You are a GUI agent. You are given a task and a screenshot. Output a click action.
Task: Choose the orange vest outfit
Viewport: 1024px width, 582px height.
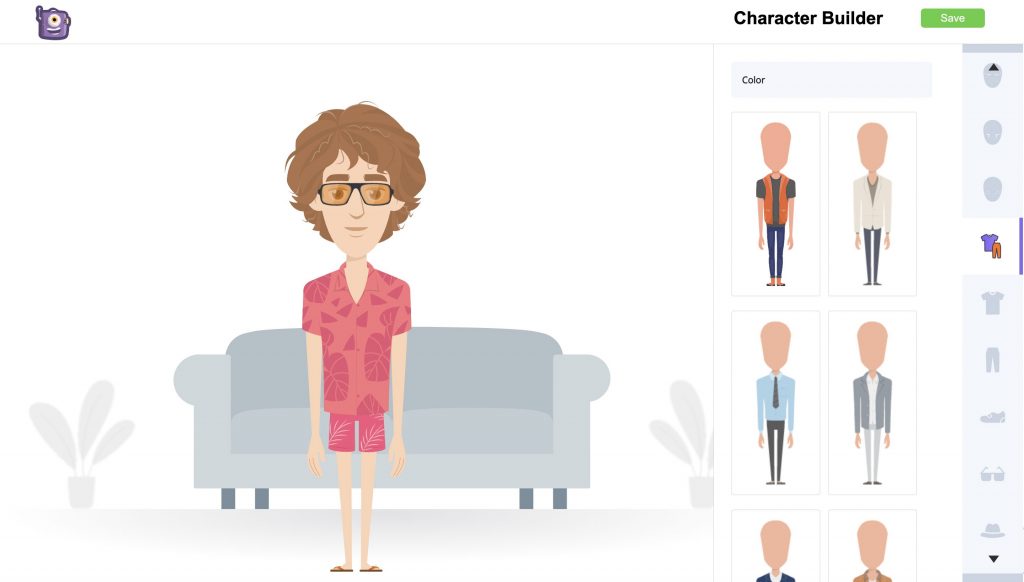[775, 204]
